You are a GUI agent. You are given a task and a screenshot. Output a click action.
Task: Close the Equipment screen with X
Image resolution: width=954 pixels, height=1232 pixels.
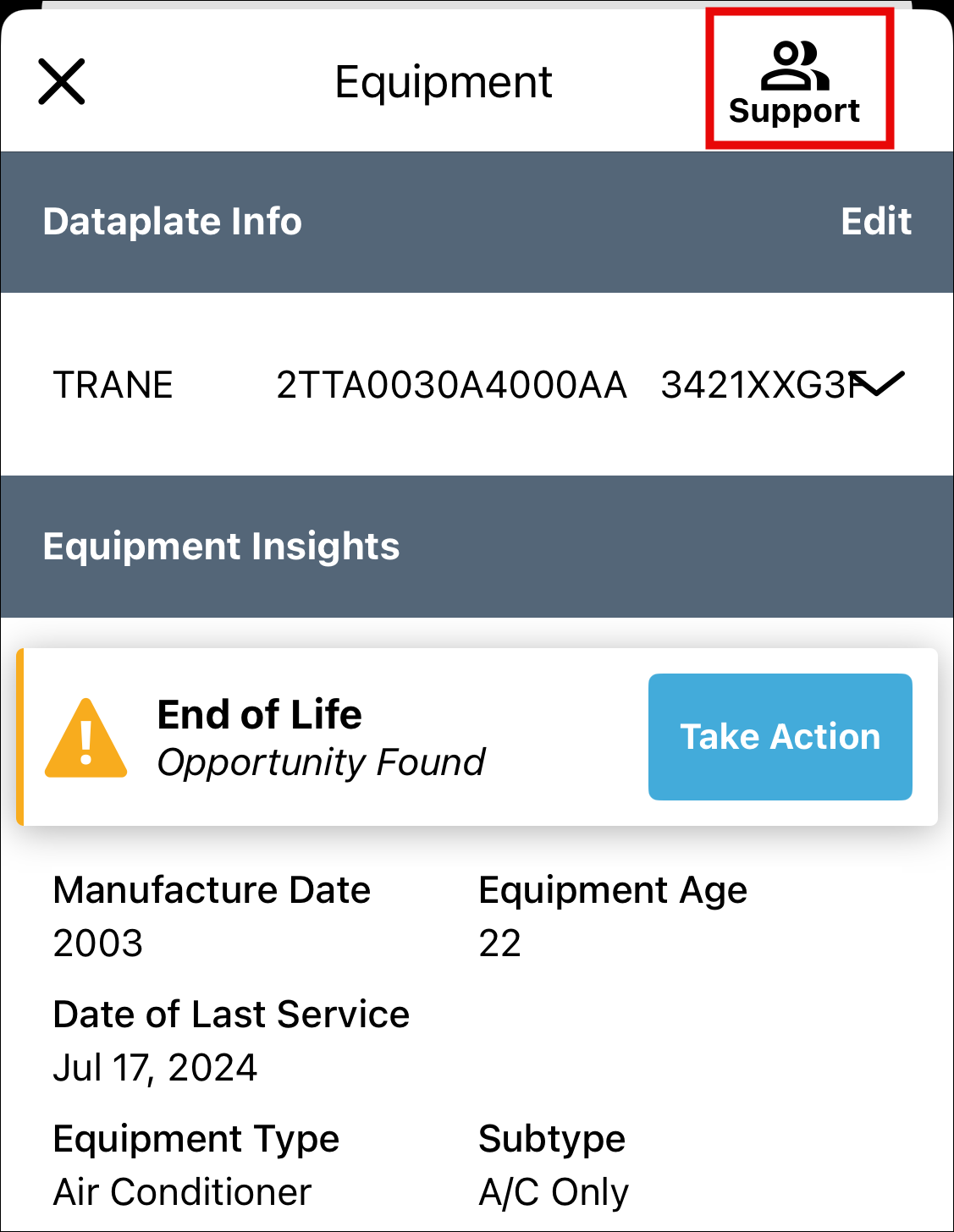tap(62, 82)
